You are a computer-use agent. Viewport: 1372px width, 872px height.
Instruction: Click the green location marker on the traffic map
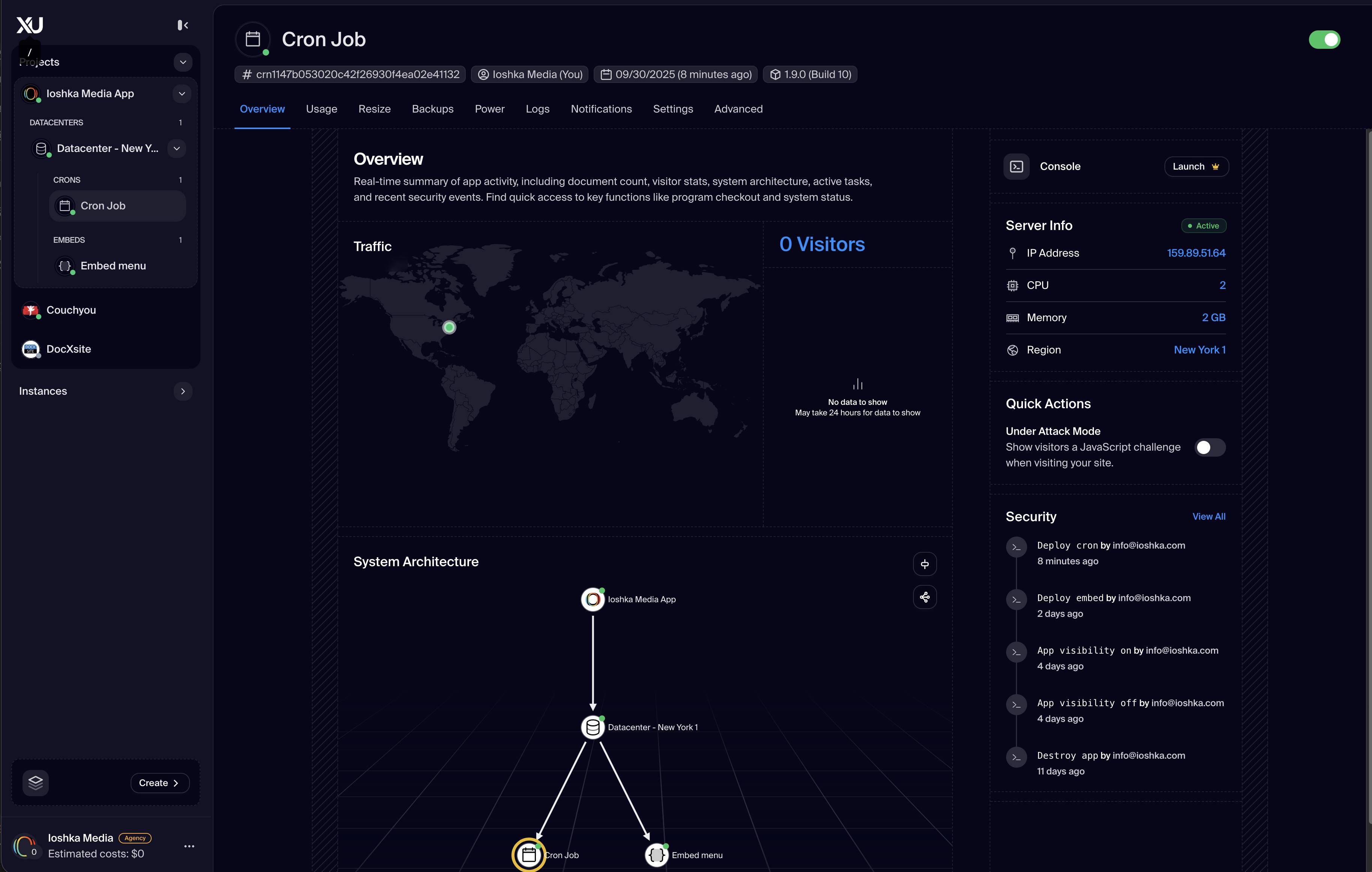(449, 327)
